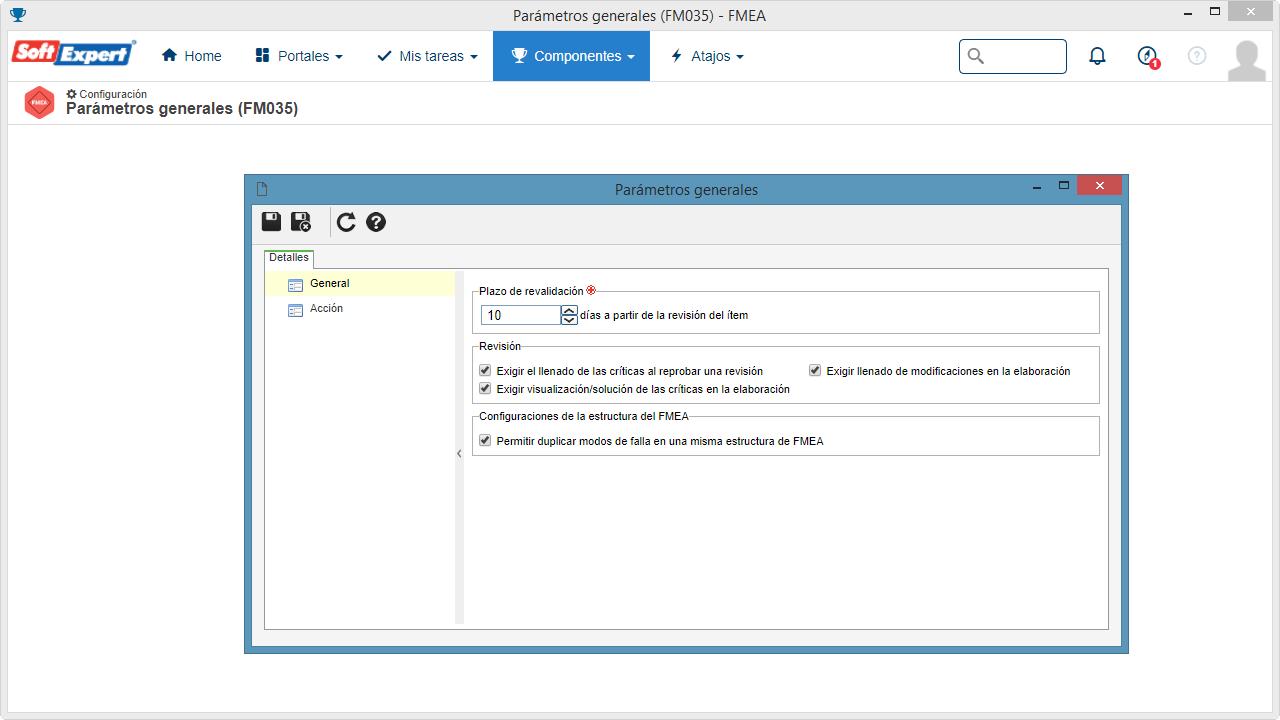
Task: Toggle Exigir llenado de modificaciones checkbox
Action: (x=815, y=370)
